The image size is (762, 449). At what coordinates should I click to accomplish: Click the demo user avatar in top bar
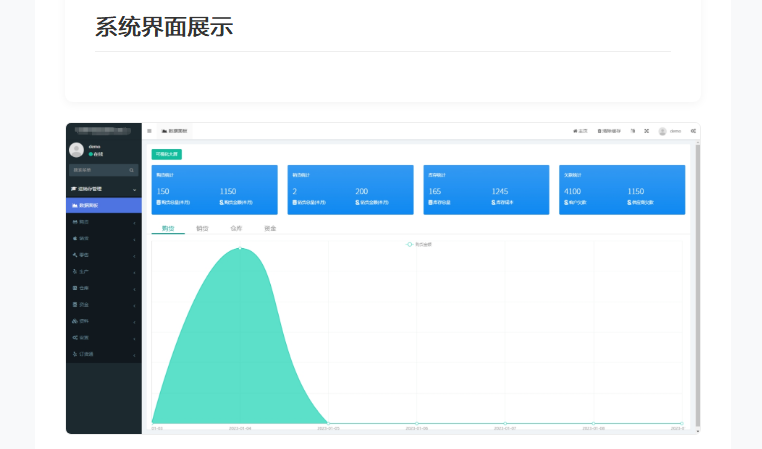pyautogui.click(x=662, y=132)
